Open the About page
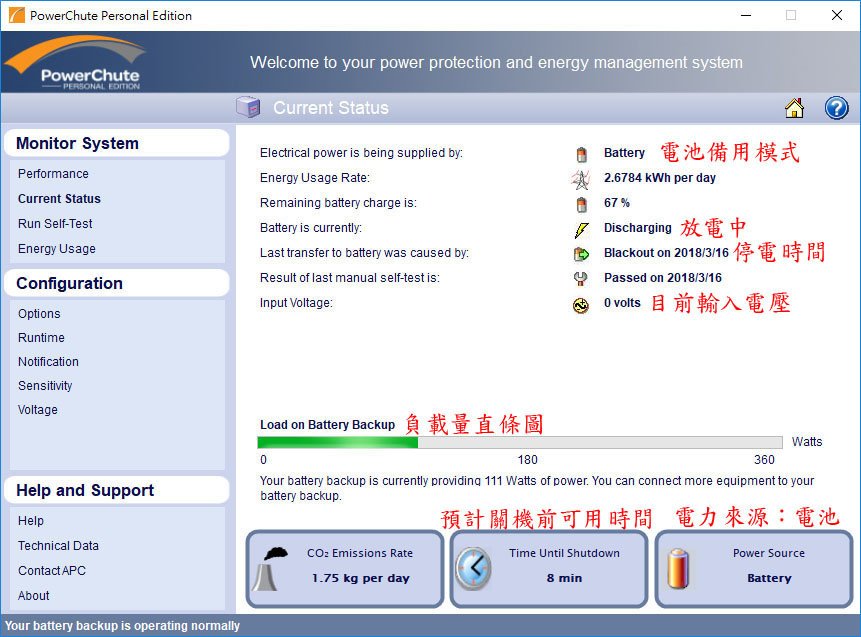The width and height of the screenshot is (861, 637). 33,596
